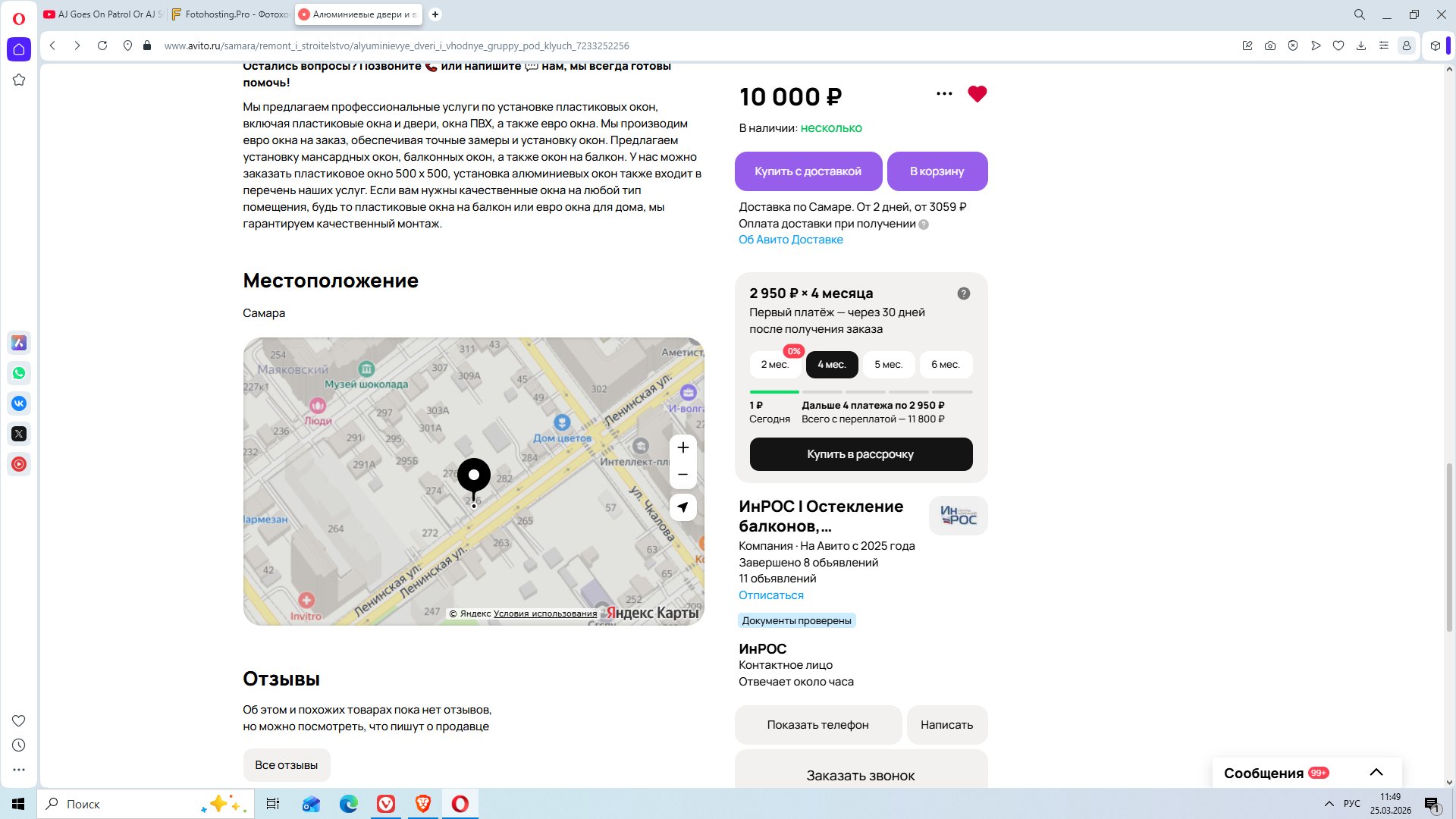Click the Купить с доставкой button
This screenshot has width=1456, height=819.
point(808,171)
